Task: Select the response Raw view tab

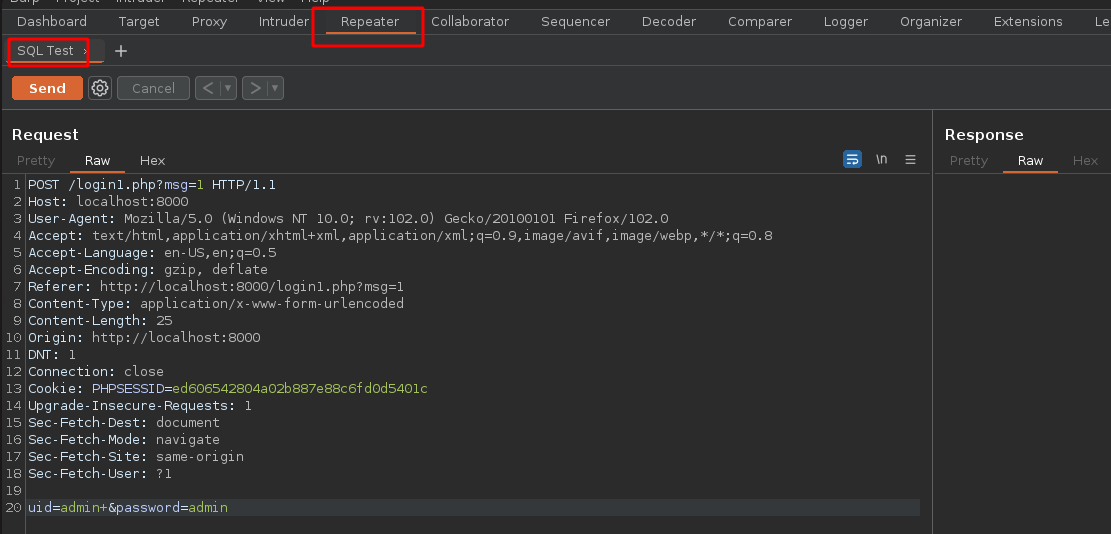Action: [x=1030, y=160]
